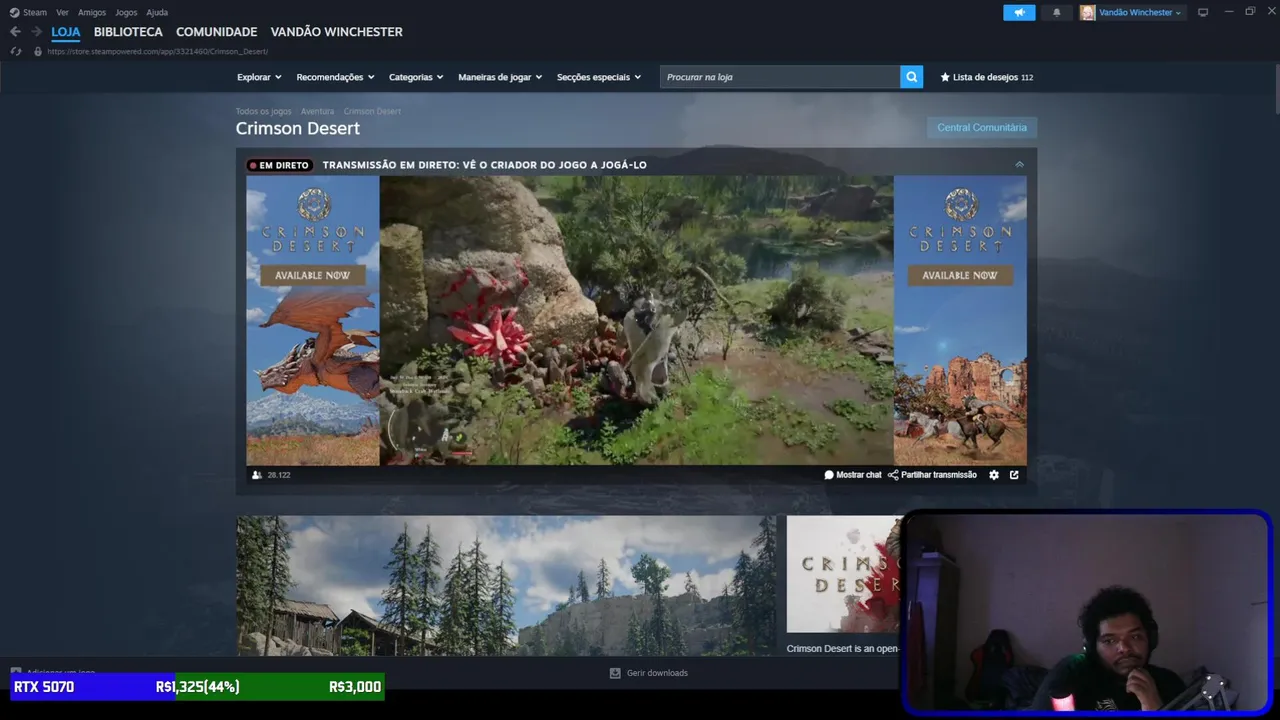
Task: Click the viewers count icon
Action: pyautogui.click(x=257, y=475)
